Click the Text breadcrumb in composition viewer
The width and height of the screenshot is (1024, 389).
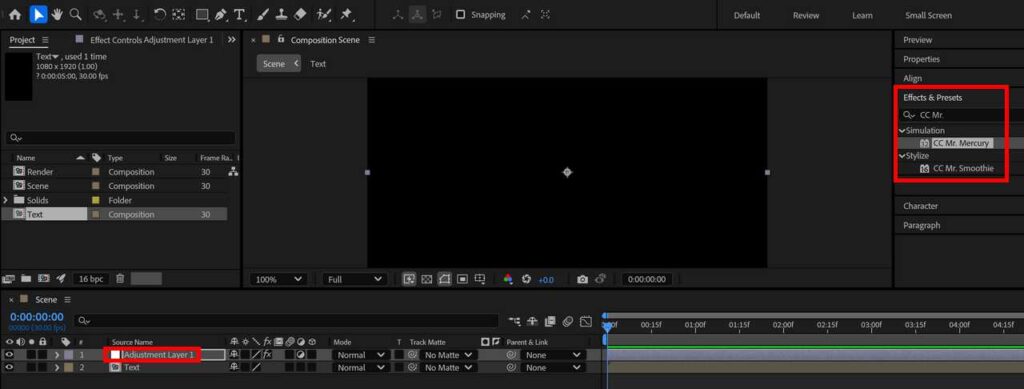[318, 64]
